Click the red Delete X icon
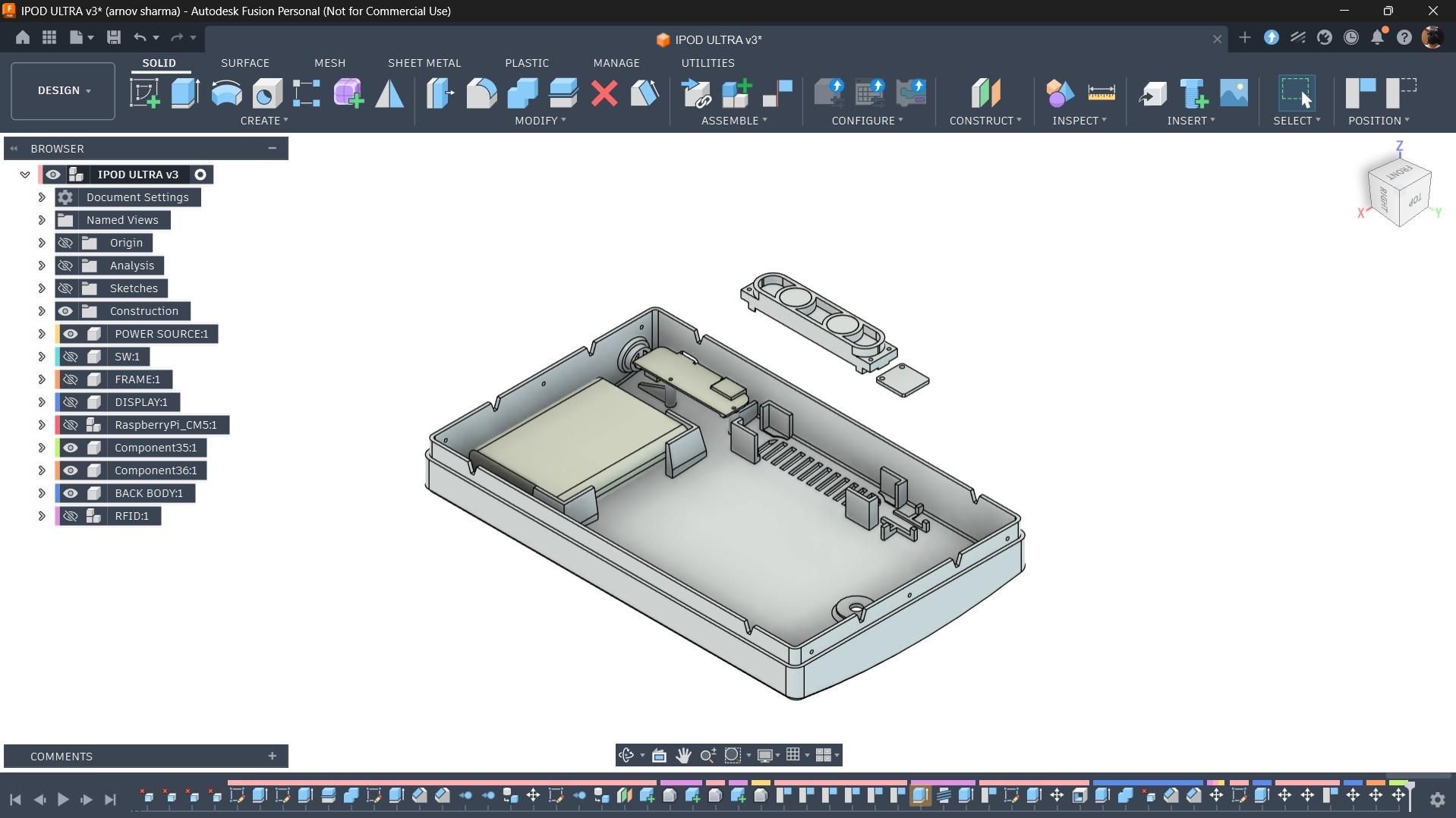 pyautogui.click(x=604, y=93)
